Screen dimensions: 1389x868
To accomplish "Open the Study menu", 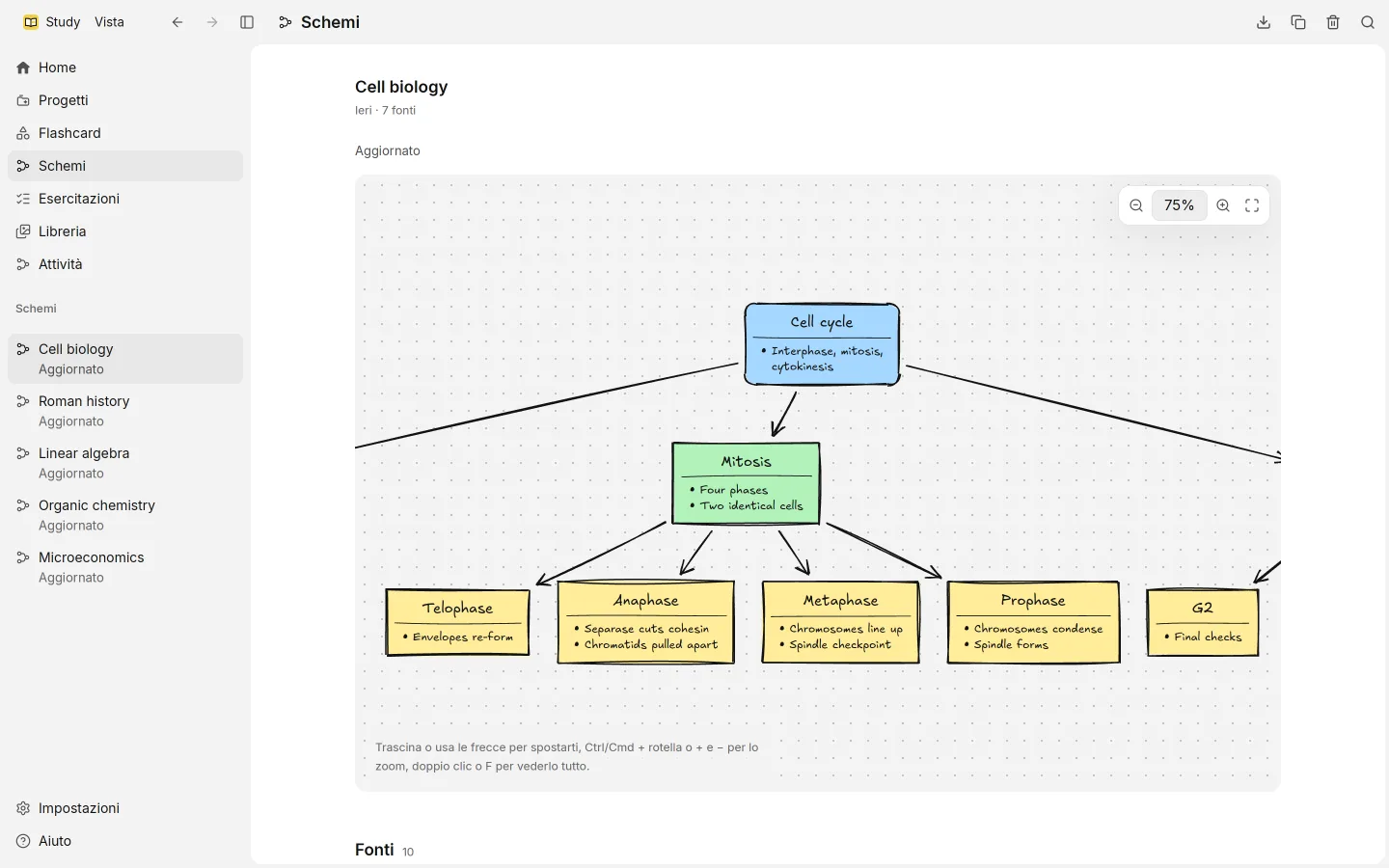I will pyautogui.click(x=52, y=22).
